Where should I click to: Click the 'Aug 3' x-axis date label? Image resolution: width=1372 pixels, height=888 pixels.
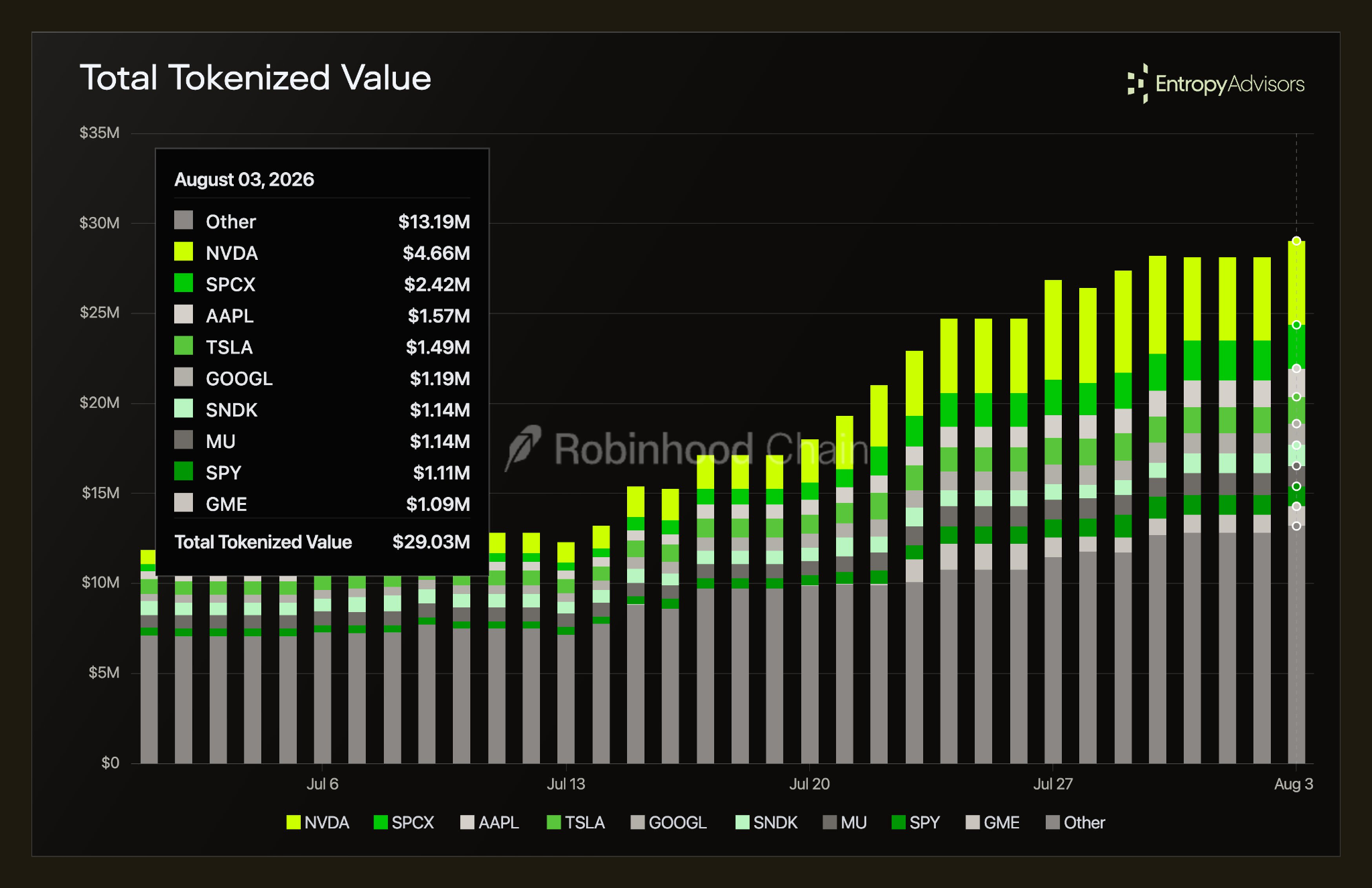1294,784
